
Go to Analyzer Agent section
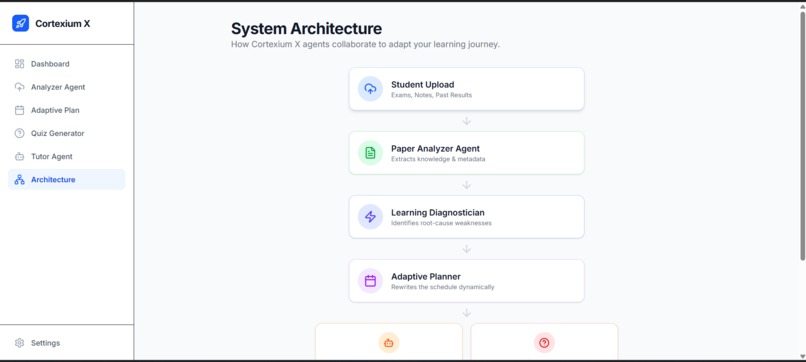coord(66,87)
